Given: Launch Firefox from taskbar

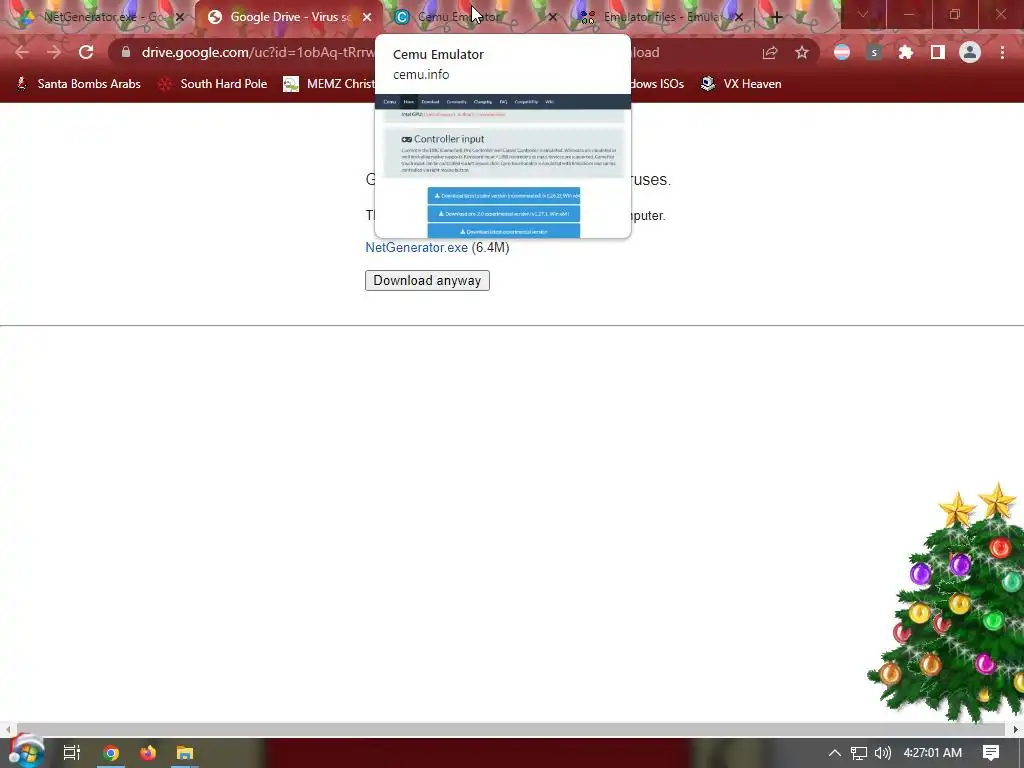Looking at the screenshot, I should [x=148, y=753].
